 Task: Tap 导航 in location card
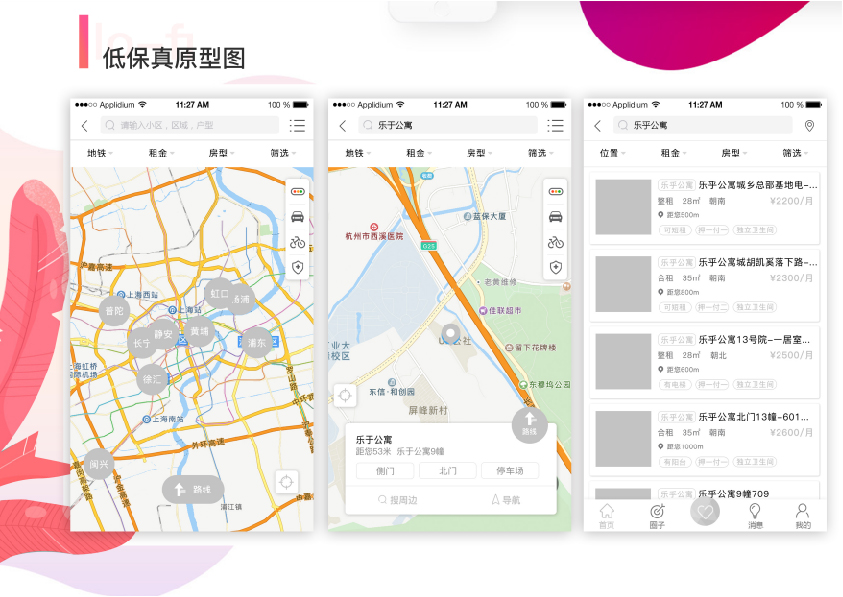click(505, 500)
